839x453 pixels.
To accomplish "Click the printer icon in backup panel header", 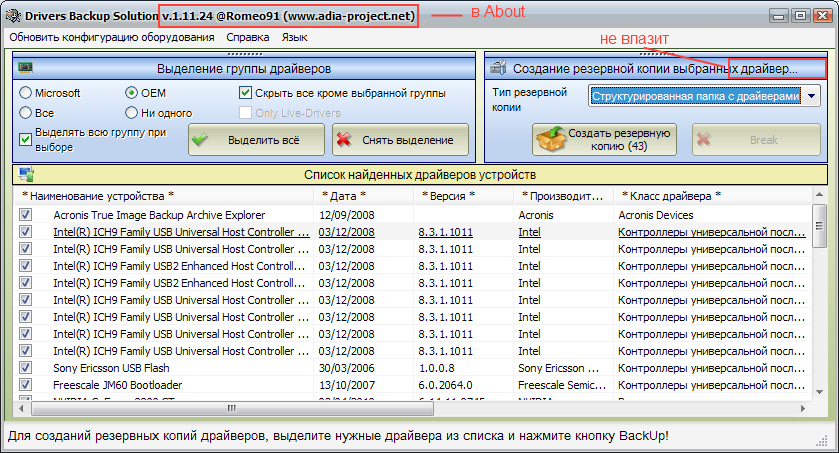I will pyautogui.click(x=498, y=67).
